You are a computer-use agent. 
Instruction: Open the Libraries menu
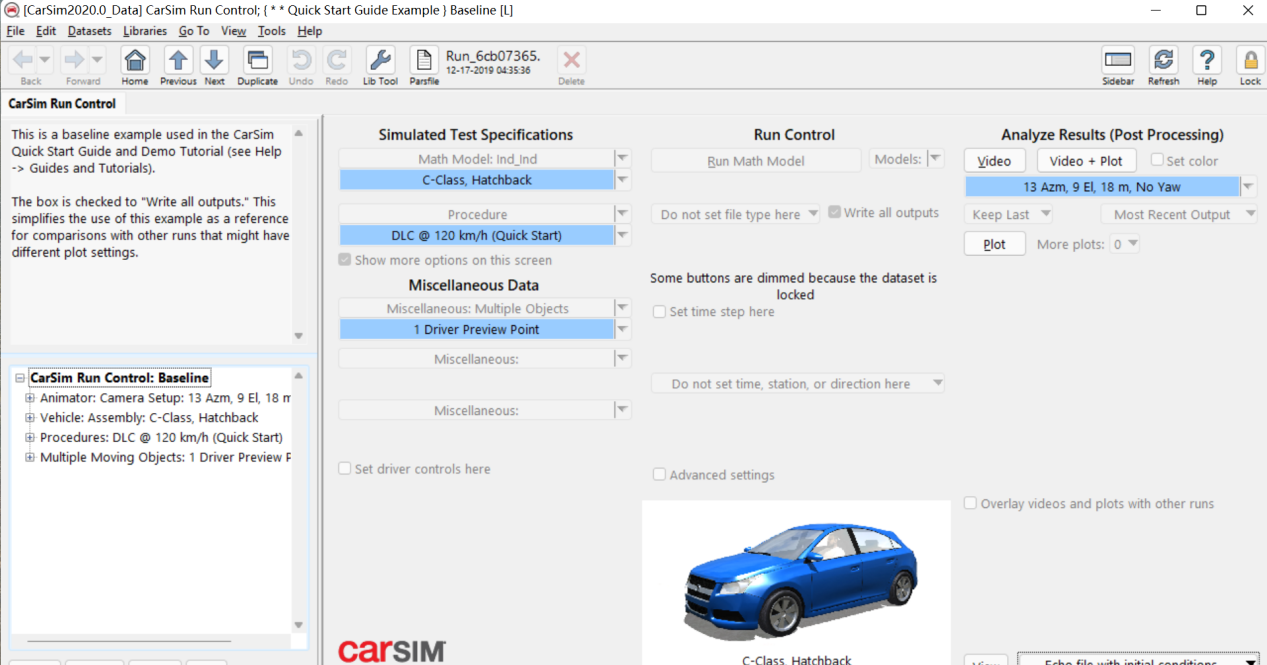point(144,30)
